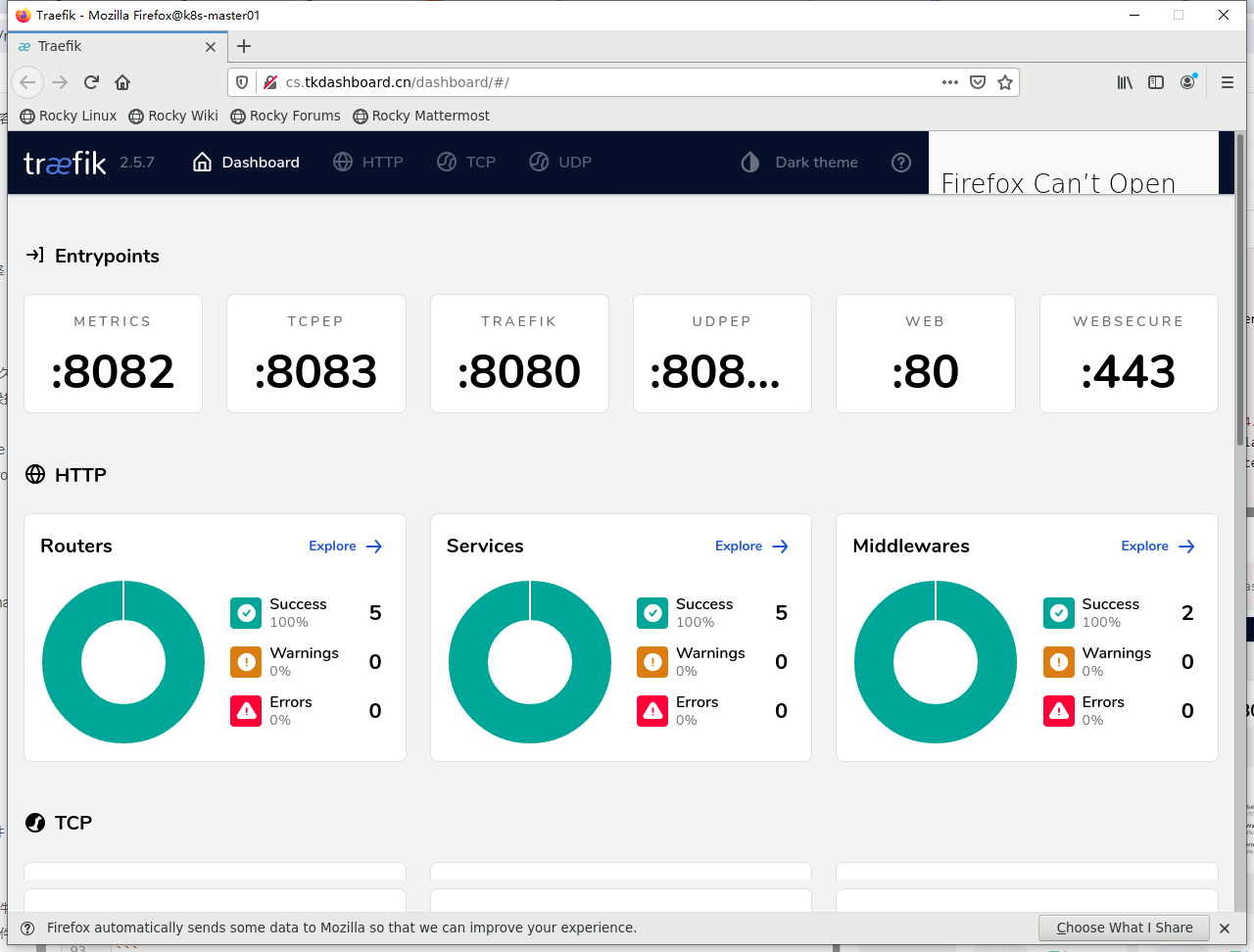
Task: Open Firefox account avatar
Action: point(1188,82)
